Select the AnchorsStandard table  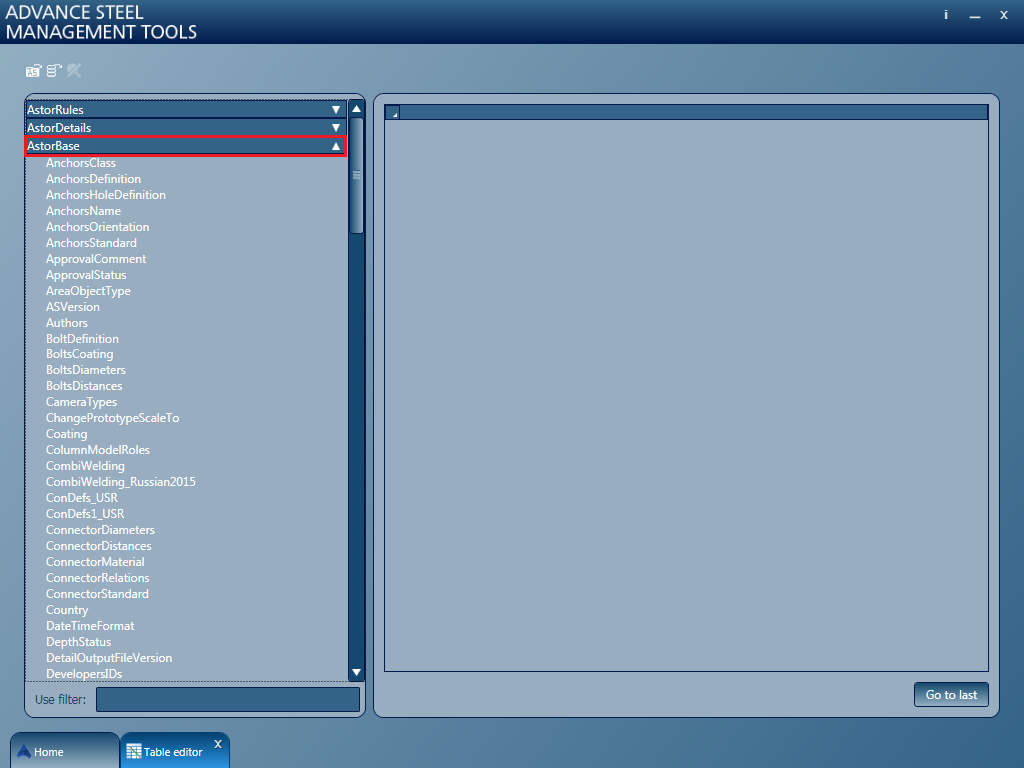[91, 243]
